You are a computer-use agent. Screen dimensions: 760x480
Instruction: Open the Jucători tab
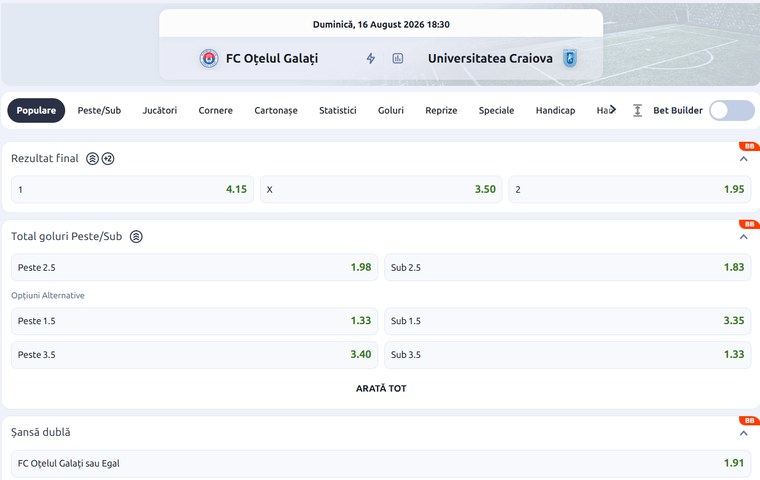click(160, 111)
